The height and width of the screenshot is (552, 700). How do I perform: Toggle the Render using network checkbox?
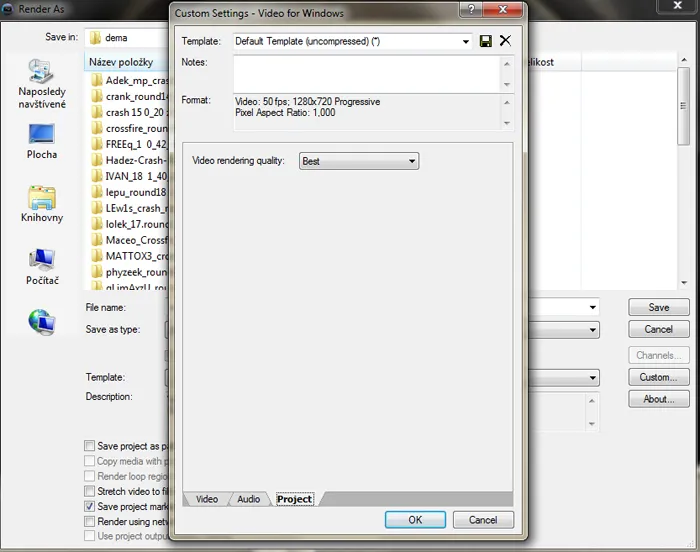[91, 522]
